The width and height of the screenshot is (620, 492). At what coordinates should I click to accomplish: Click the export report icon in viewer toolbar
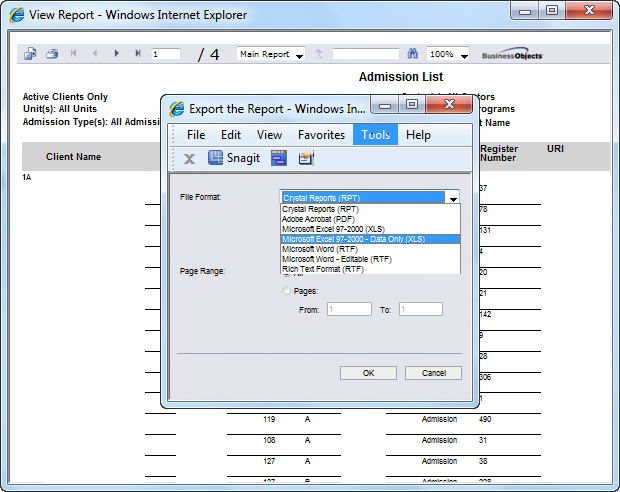pos(30,53)
